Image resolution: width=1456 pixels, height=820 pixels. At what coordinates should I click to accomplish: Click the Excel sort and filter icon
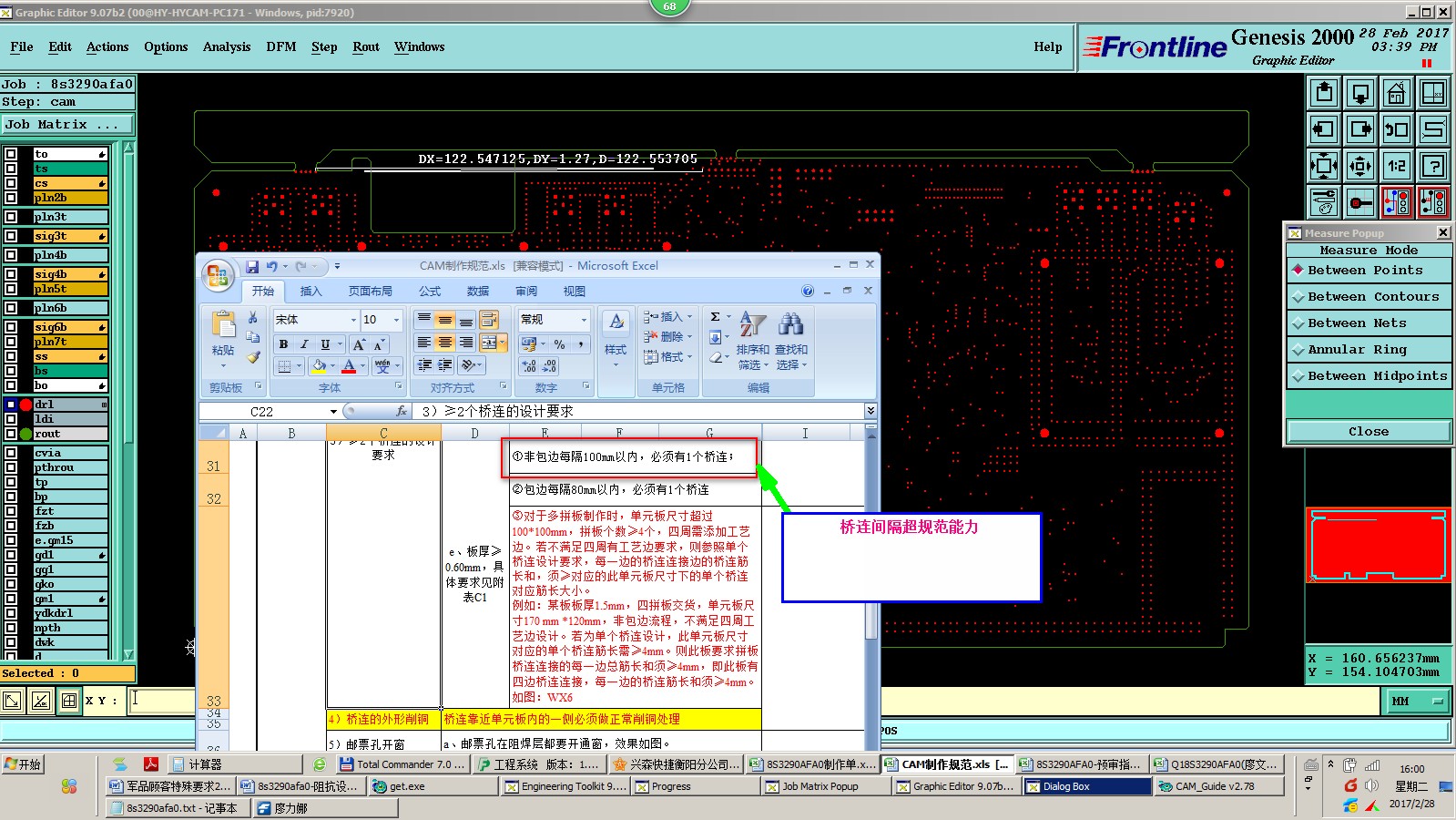coord(752,324)
